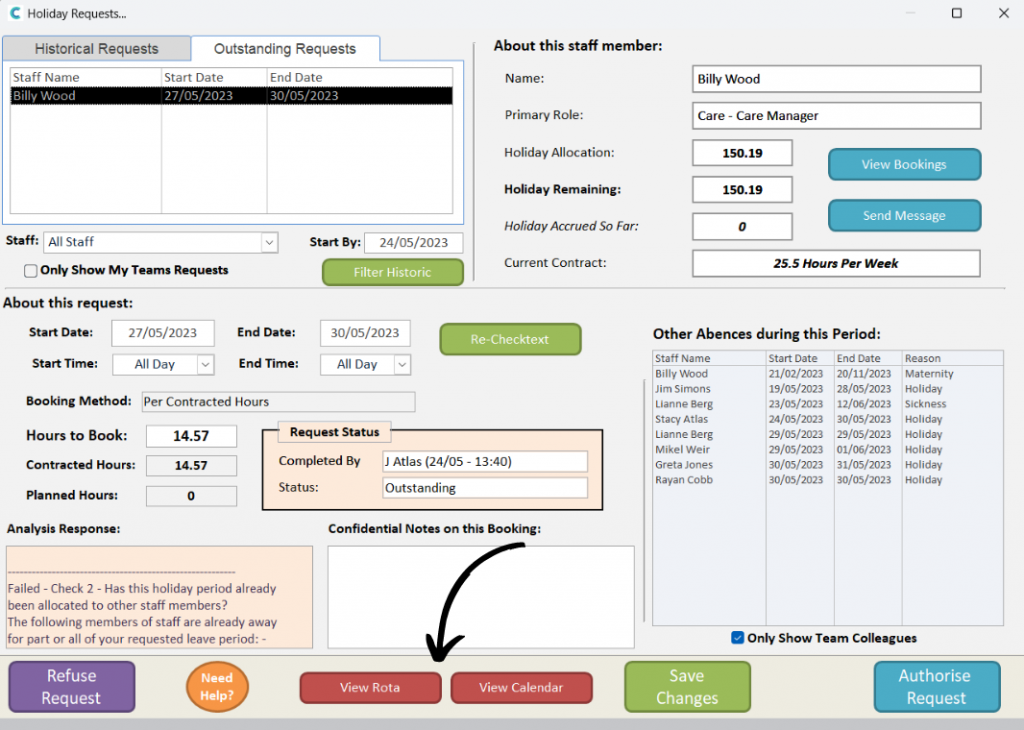Click Authorise Request

(x=936, y=687)
